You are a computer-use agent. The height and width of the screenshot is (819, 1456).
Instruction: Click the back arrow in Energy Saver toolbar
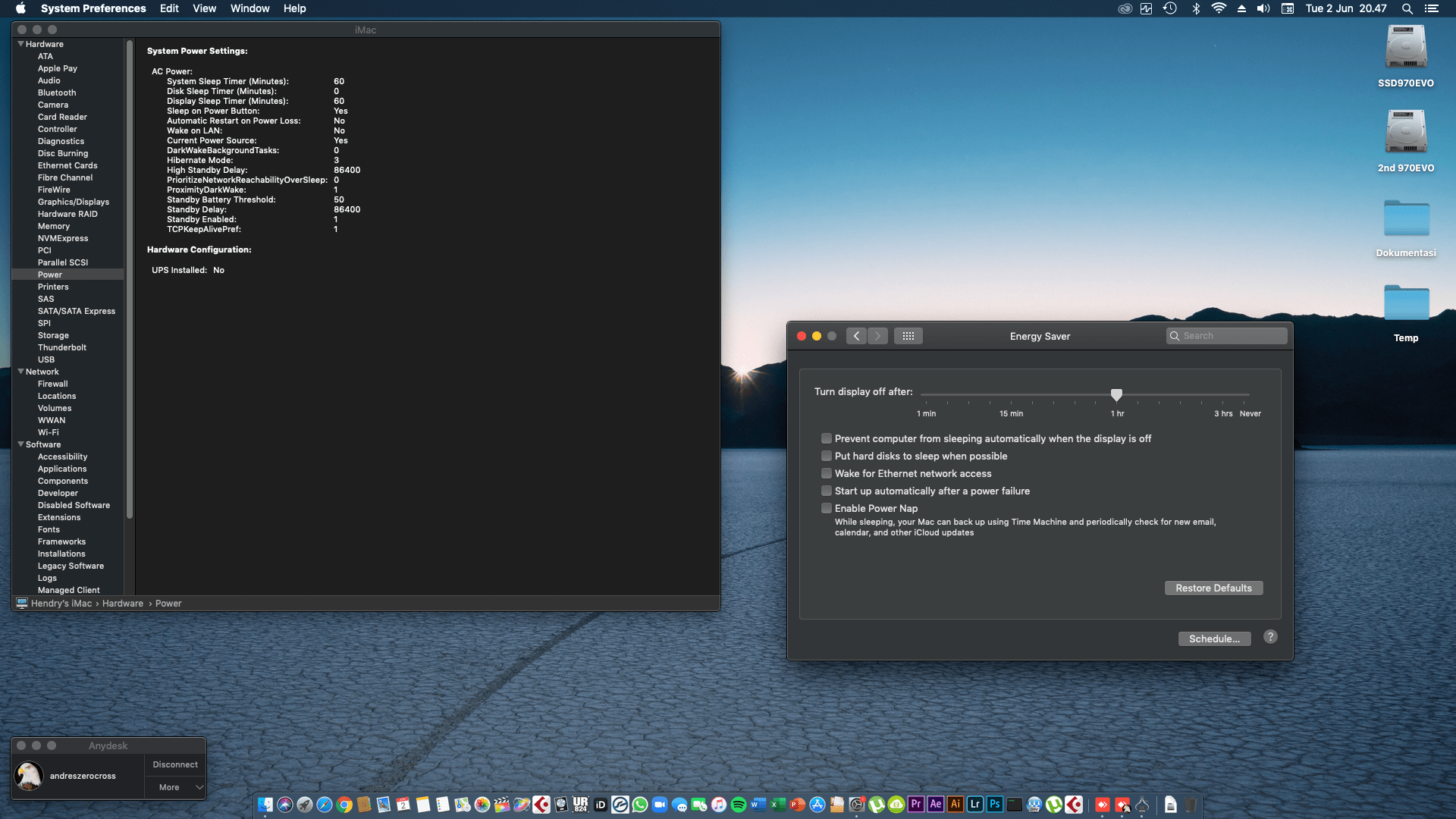coord(856,336)
